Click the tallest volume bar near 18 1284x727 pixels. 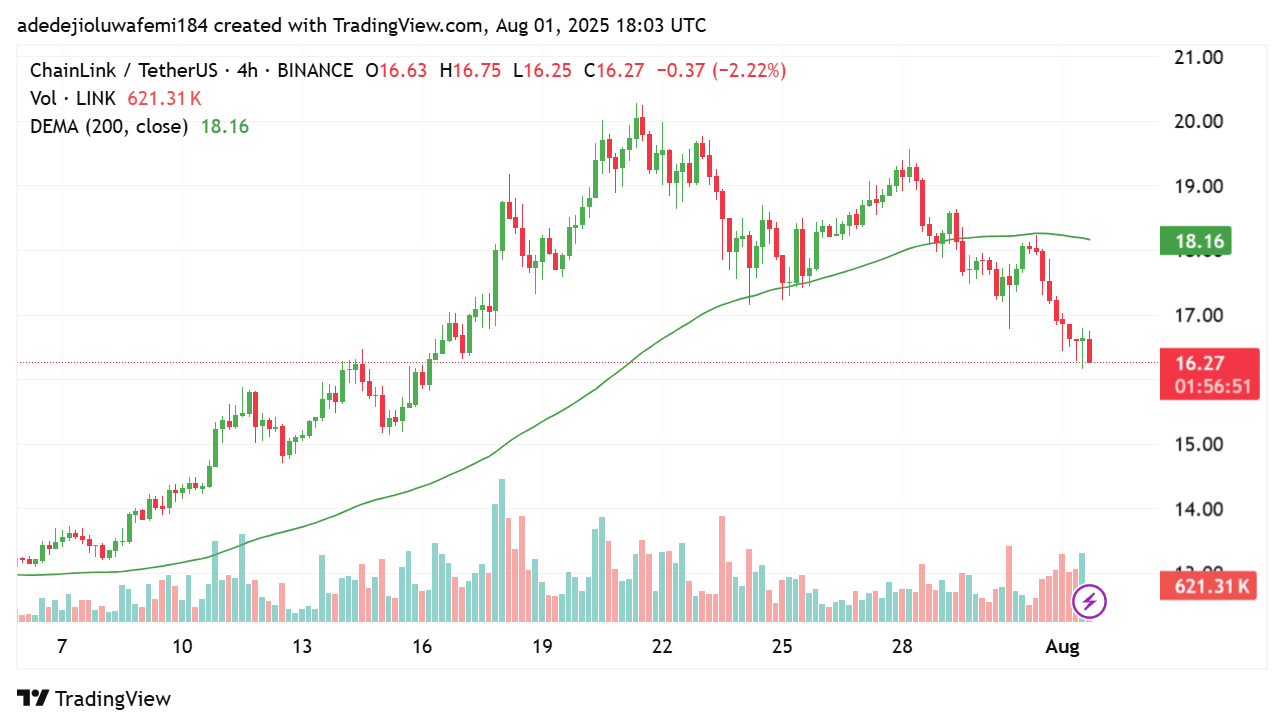[502, 550]
